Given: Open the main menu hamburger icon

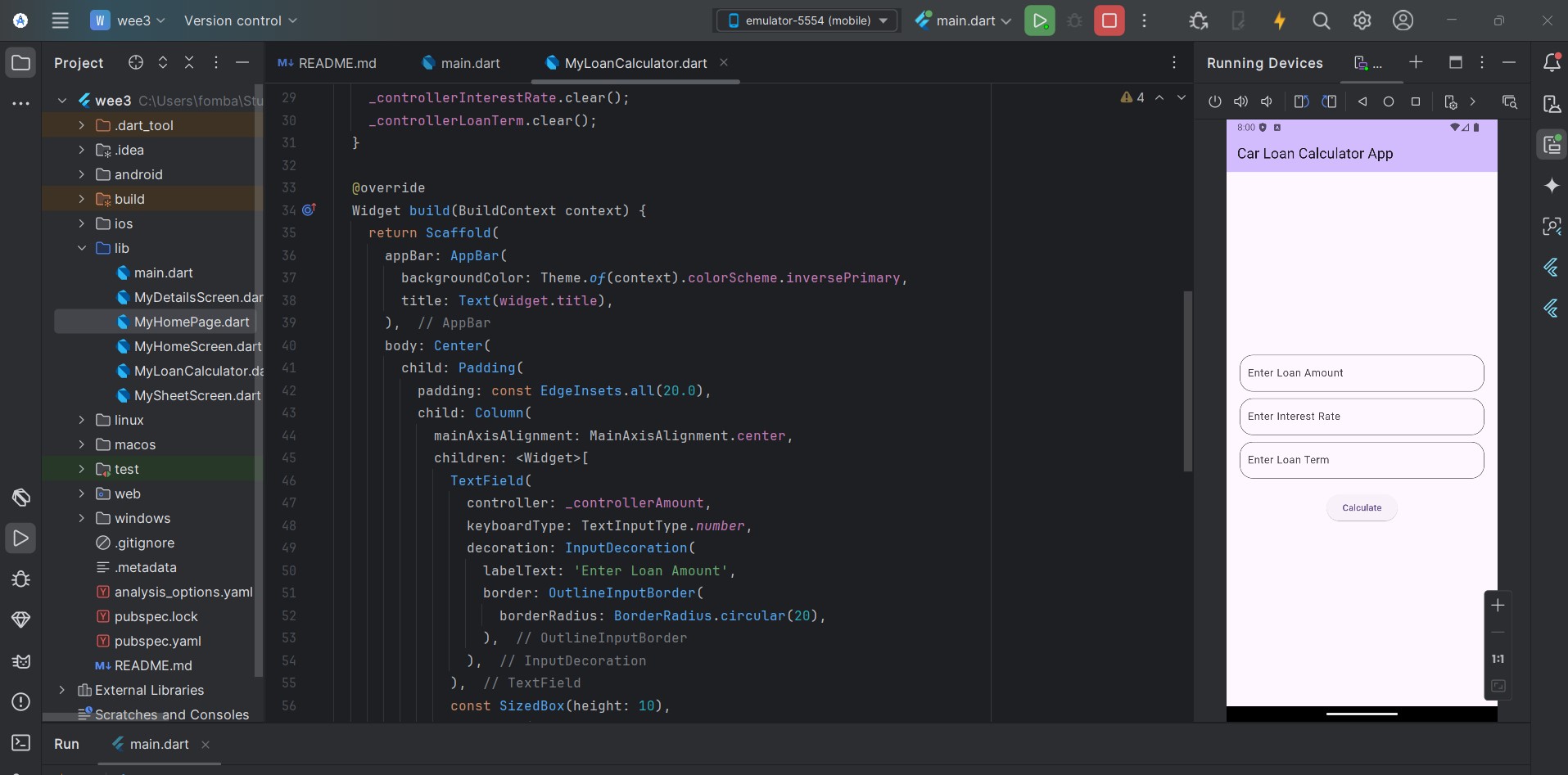Looking at the screenshot, I should pos(60,20).
